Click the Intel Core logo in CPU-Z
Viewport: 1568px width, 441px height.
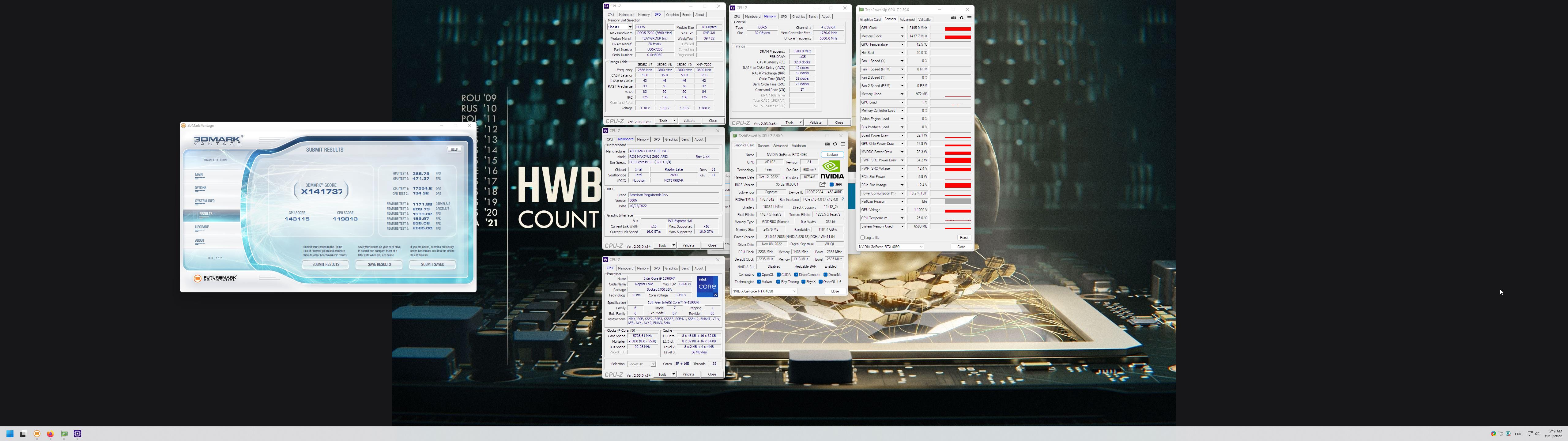coord(707,286)
